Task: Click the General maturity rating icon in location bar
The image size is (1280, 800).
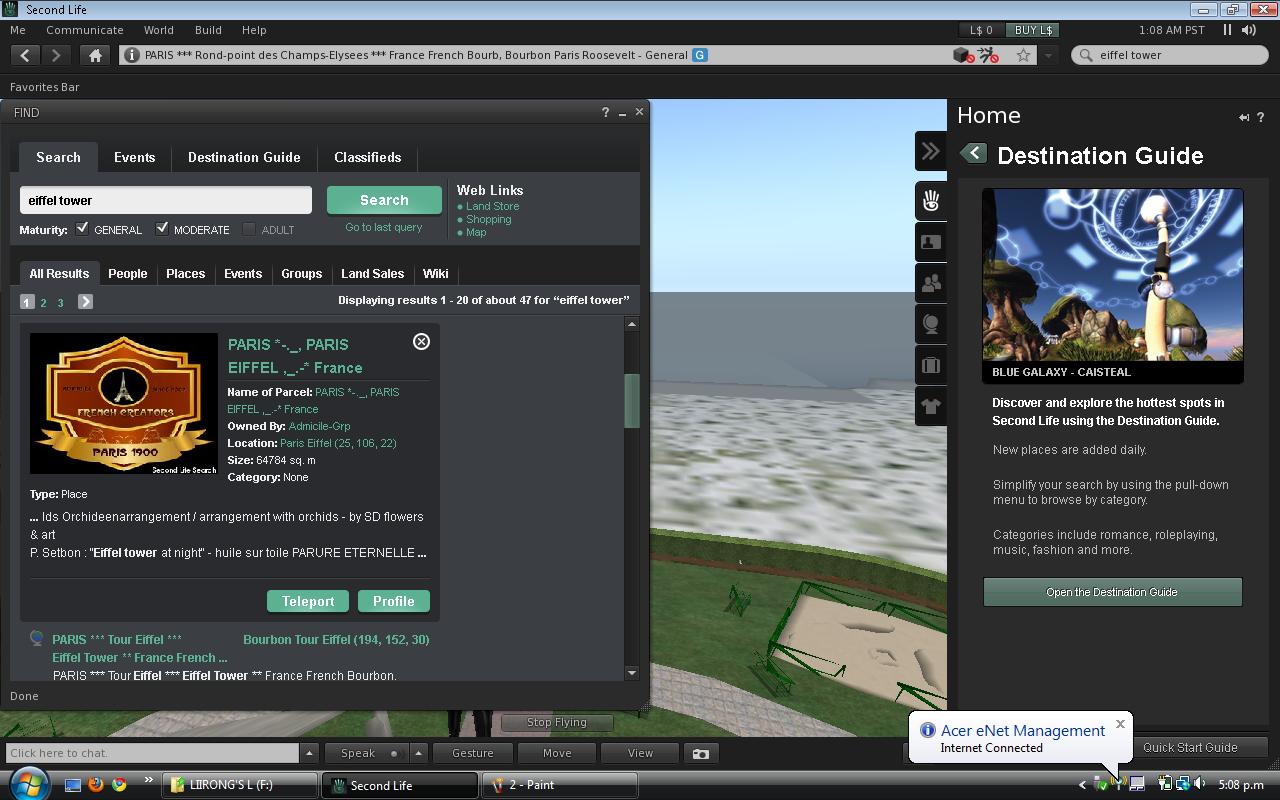Action: click(x=700, y=55)
